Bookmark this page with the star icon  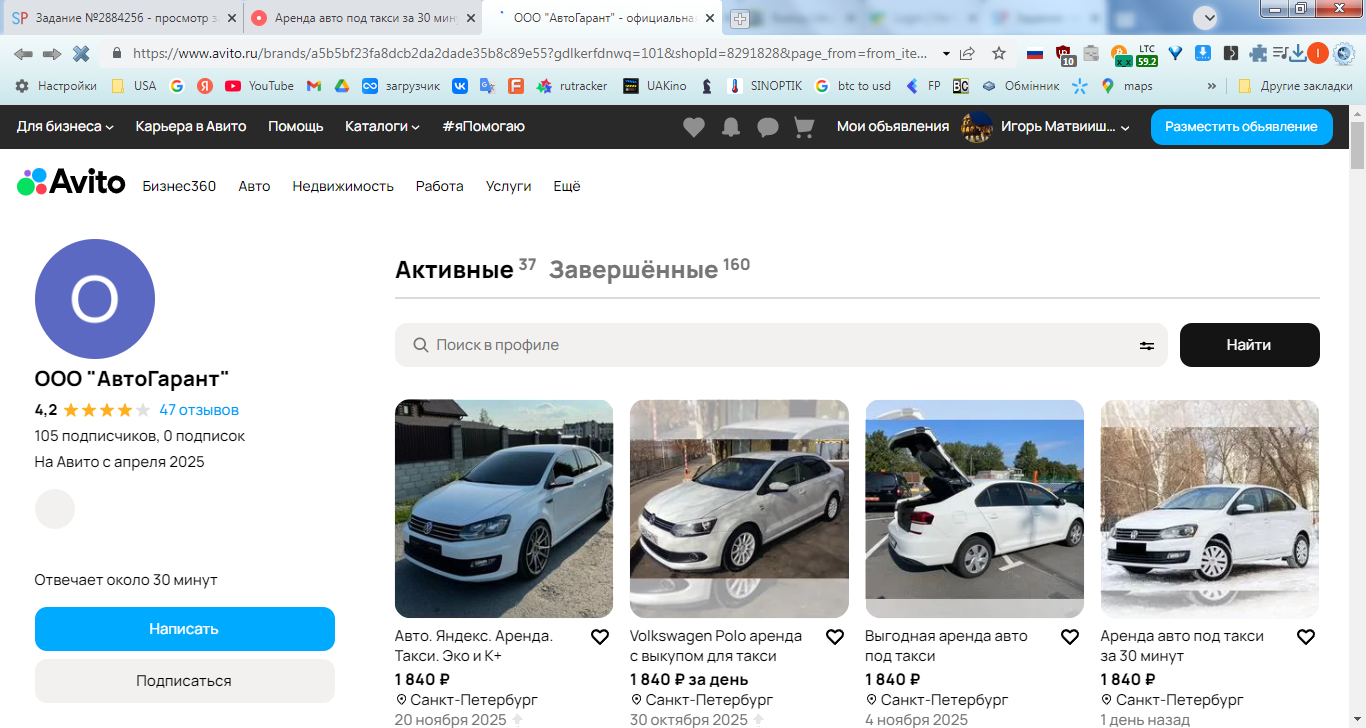coord(999,53)
